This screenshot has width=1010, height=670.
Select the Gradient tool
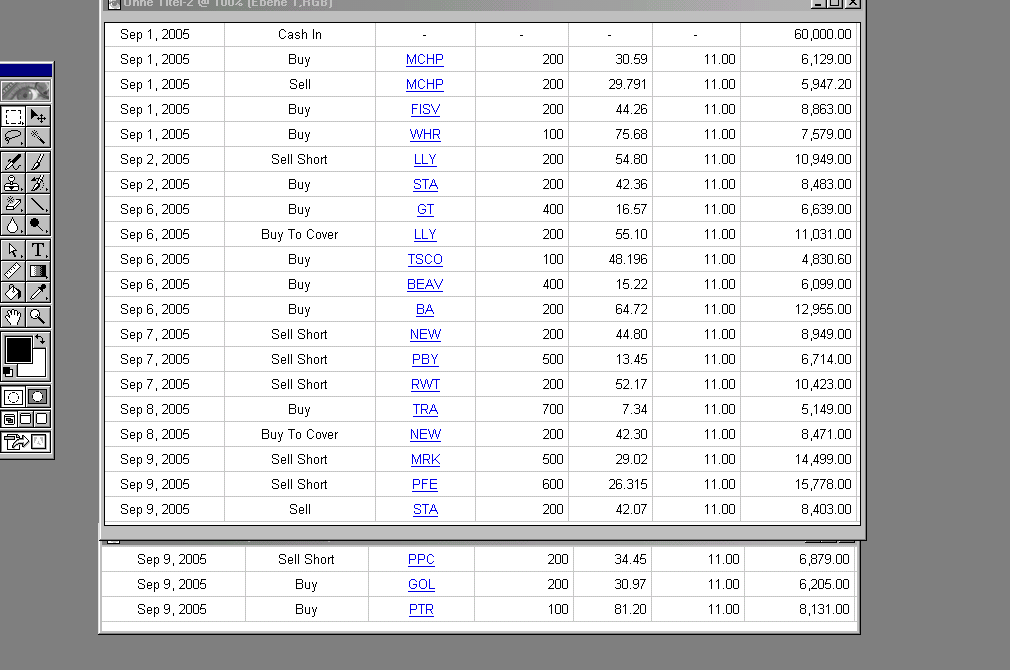coord(38,271)
